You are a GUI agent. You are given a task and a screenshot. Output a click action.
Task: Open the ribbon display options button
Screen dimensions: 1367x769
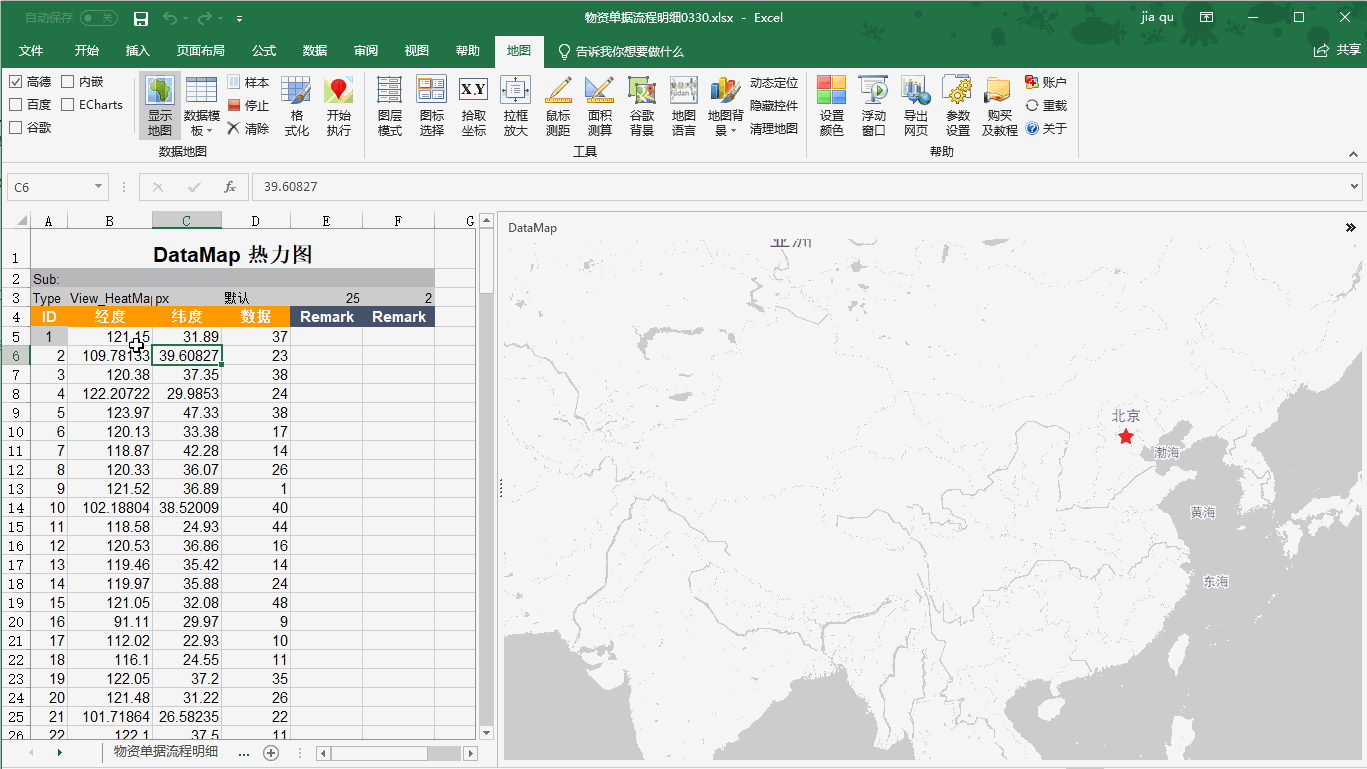1207,18
